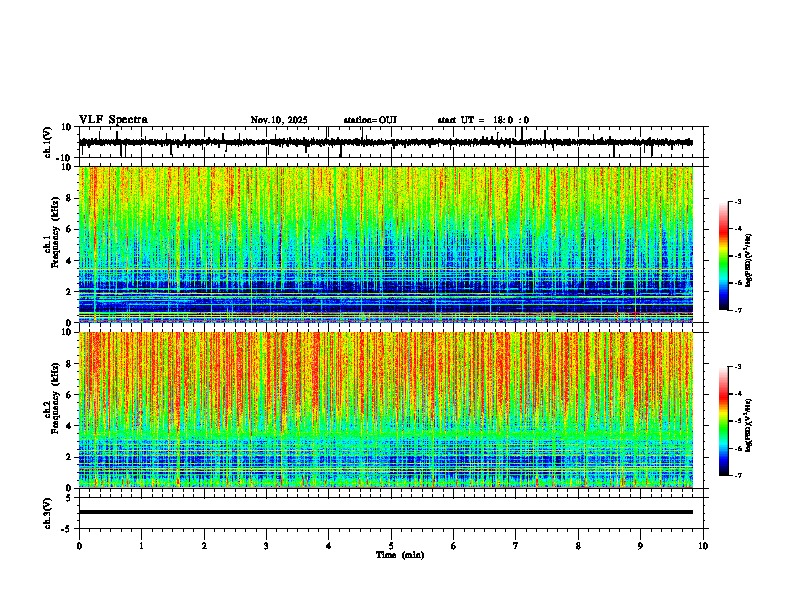Screen dimensions: 792x612
Task: Click the "station=OUI" header text
Action: pyautogui.click(x=370, y=120)
